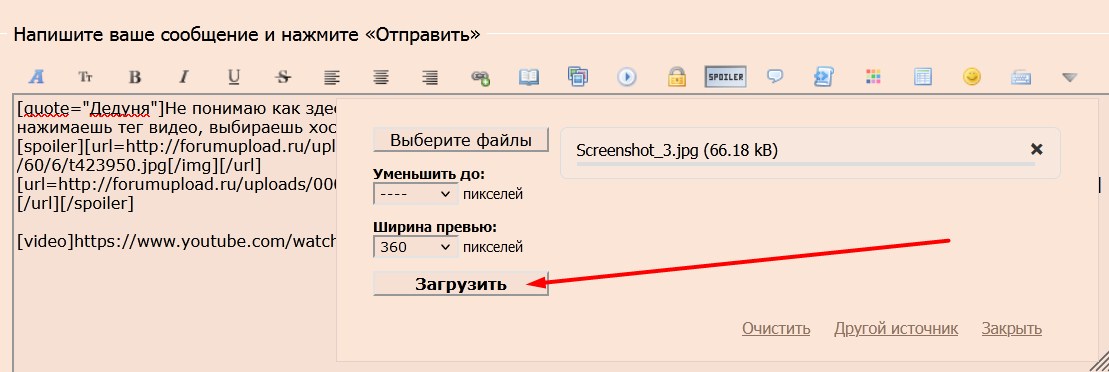Click the Screenshot_3.jpg (66.18 kB) file name
Screen dimensions: 1109x372
677,150
